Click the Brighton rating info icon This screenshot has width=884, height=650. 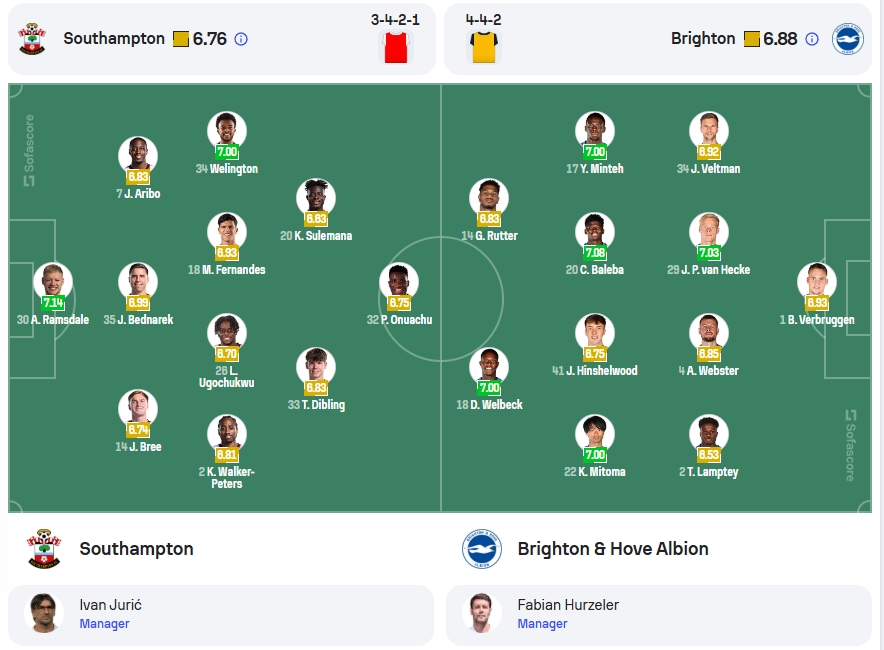tap(812, 39)
